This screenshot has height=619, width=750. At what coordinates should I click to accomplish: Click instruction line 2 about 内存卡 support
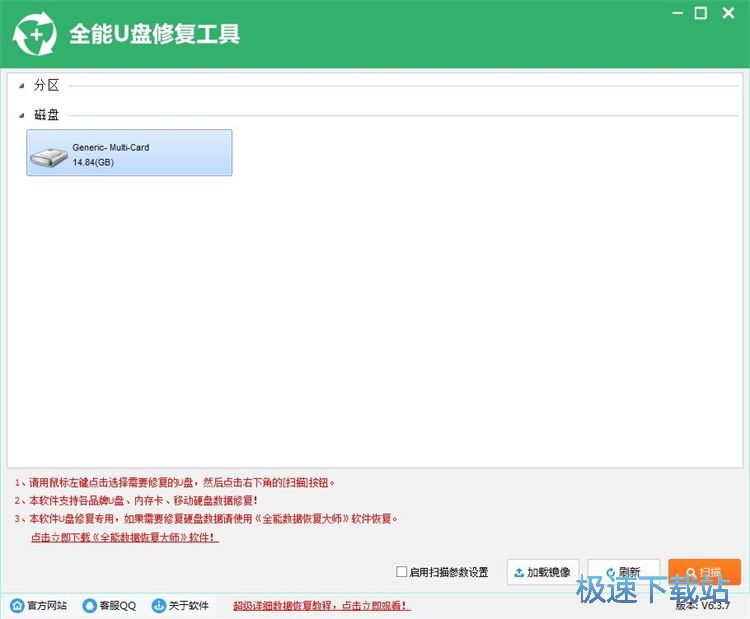point(136,501)
